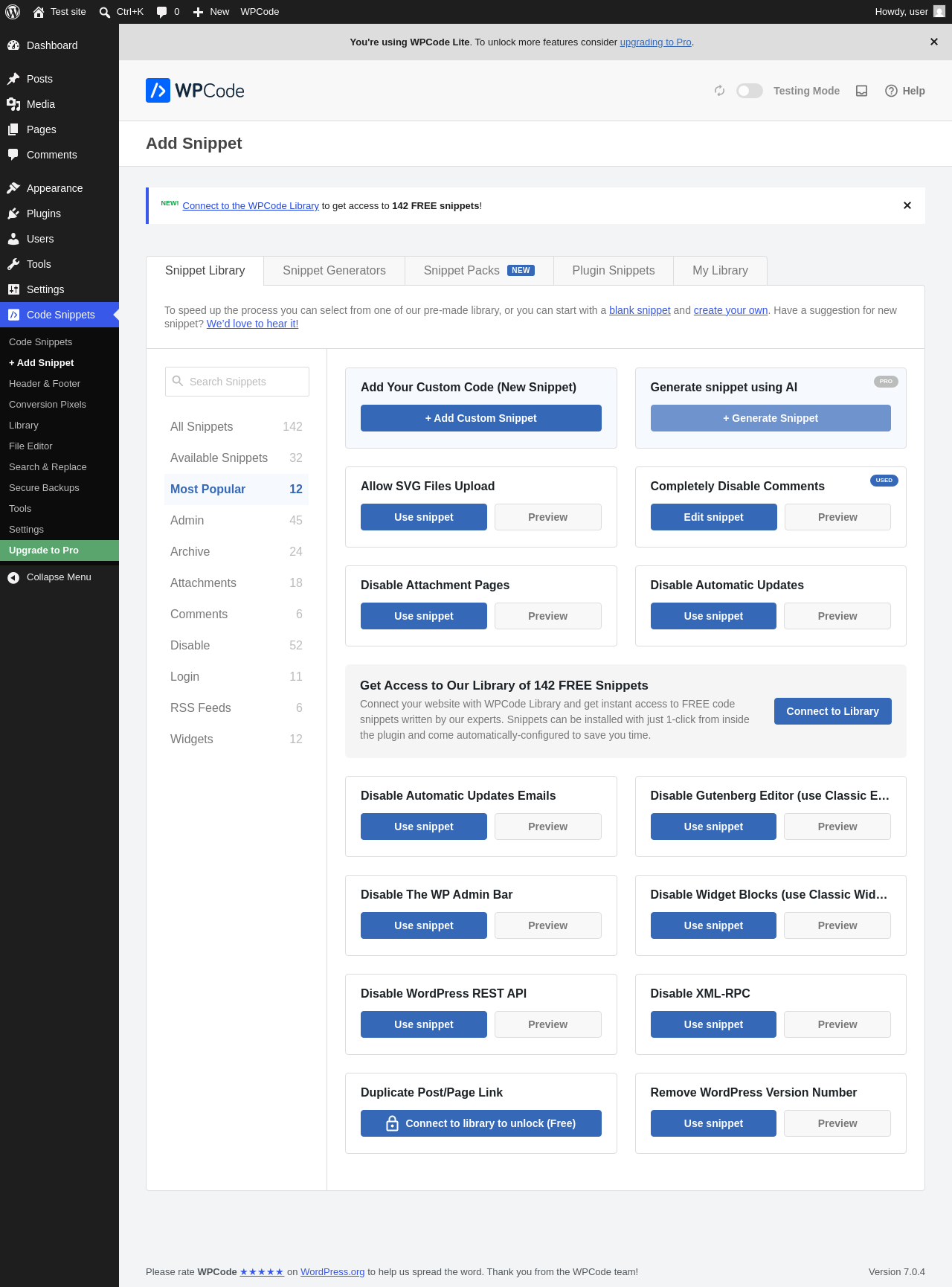
Task: Select the Attachments category
Action: tap(237, 583)
